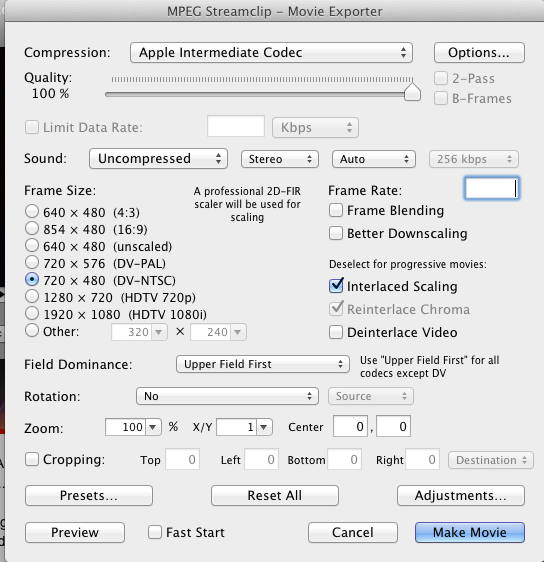This screenshot has height=562, width=544.
Task: Open the Rotation dropdown
Action: click(x=227, y=396)
